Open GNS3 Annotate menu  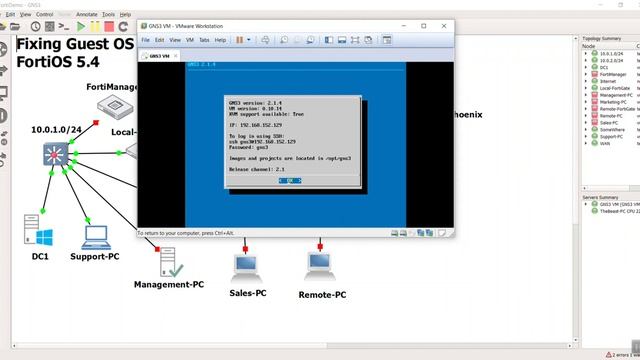87,14
